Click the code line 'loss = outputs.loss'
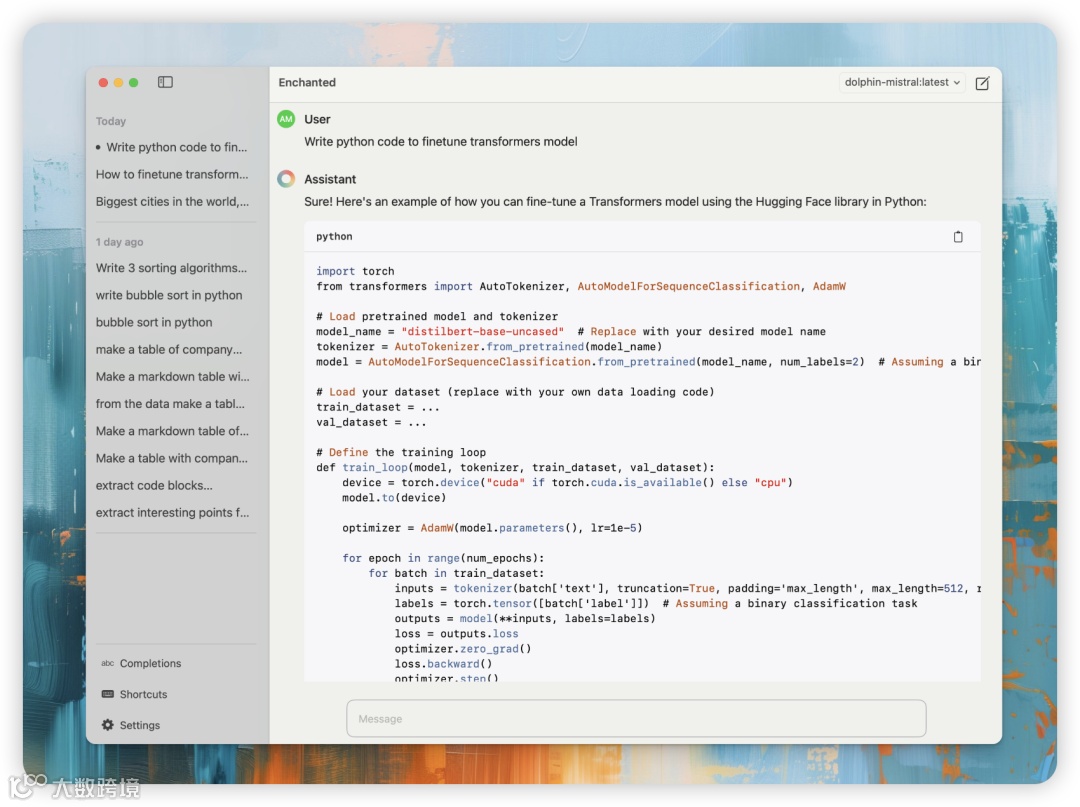The width and height of the screenshot is (1080, 807). point(457,633)
